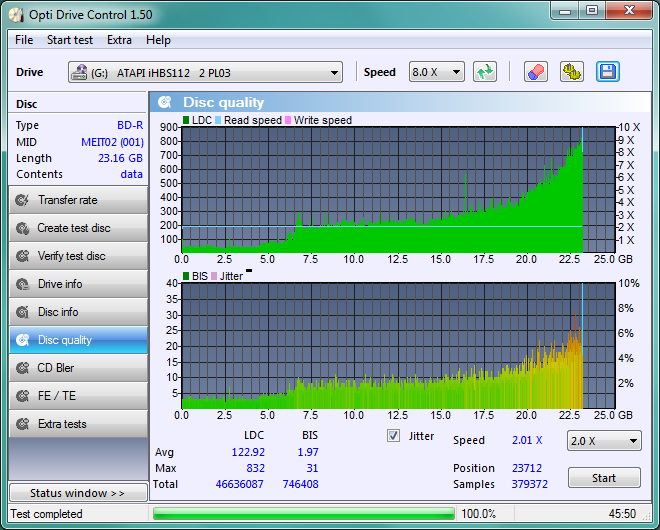Click the drive icon in drive selector
660x530 pixels.
pyautogui.click(x=79, y=72)
